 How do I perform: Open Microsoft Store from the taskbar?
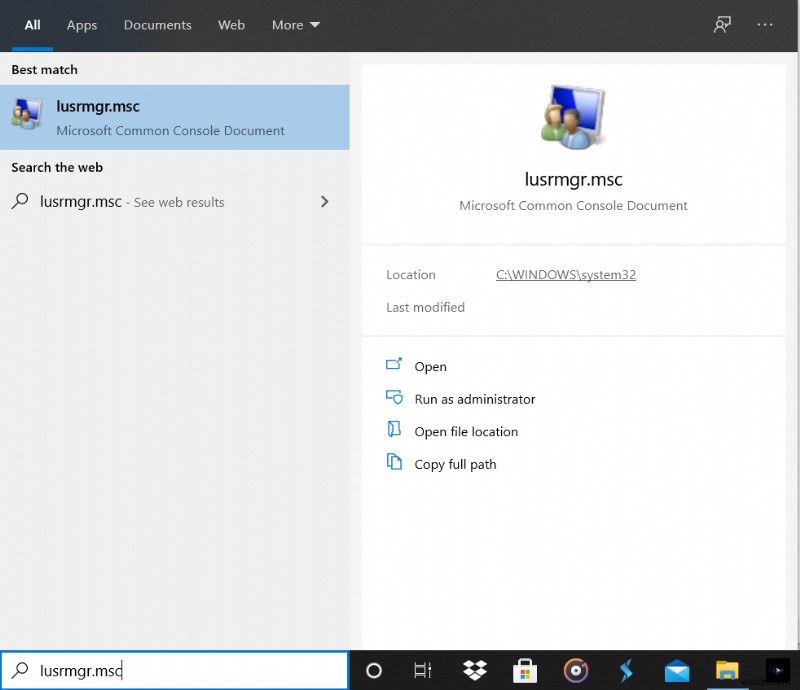coord(525,670)
